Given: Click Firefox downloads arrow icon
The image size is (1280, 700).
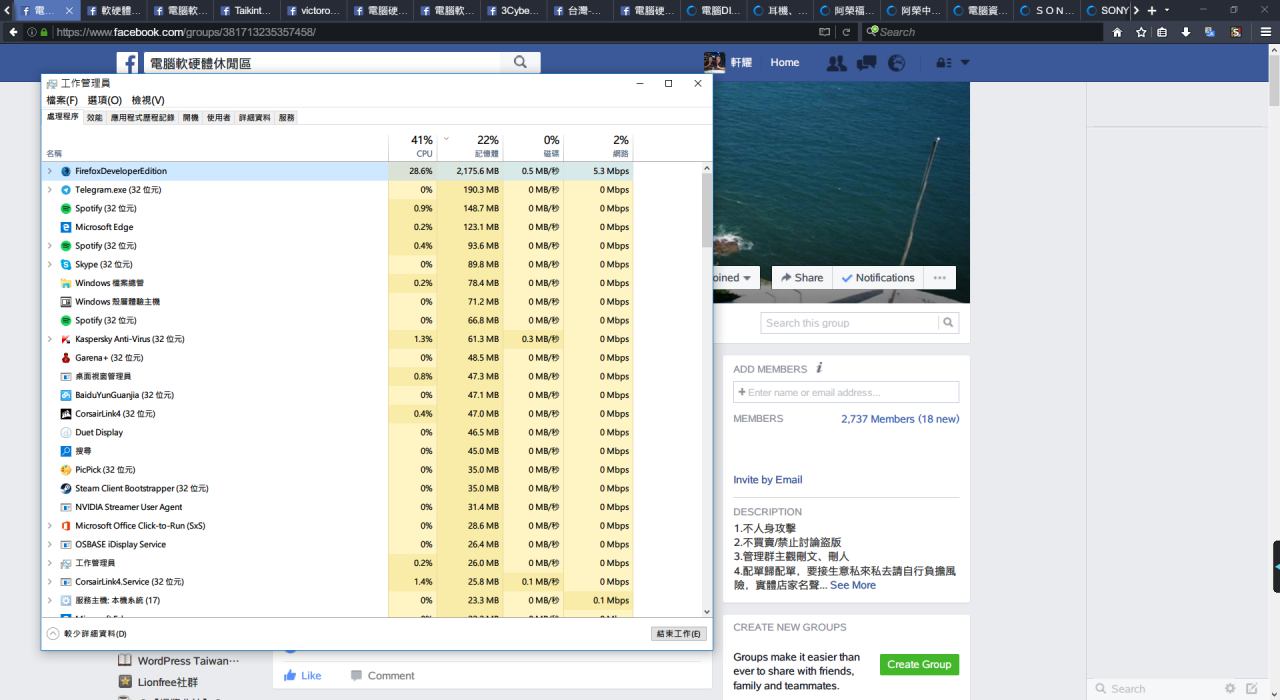Looking at the screenshot, I should click(x=1185, y=32).
